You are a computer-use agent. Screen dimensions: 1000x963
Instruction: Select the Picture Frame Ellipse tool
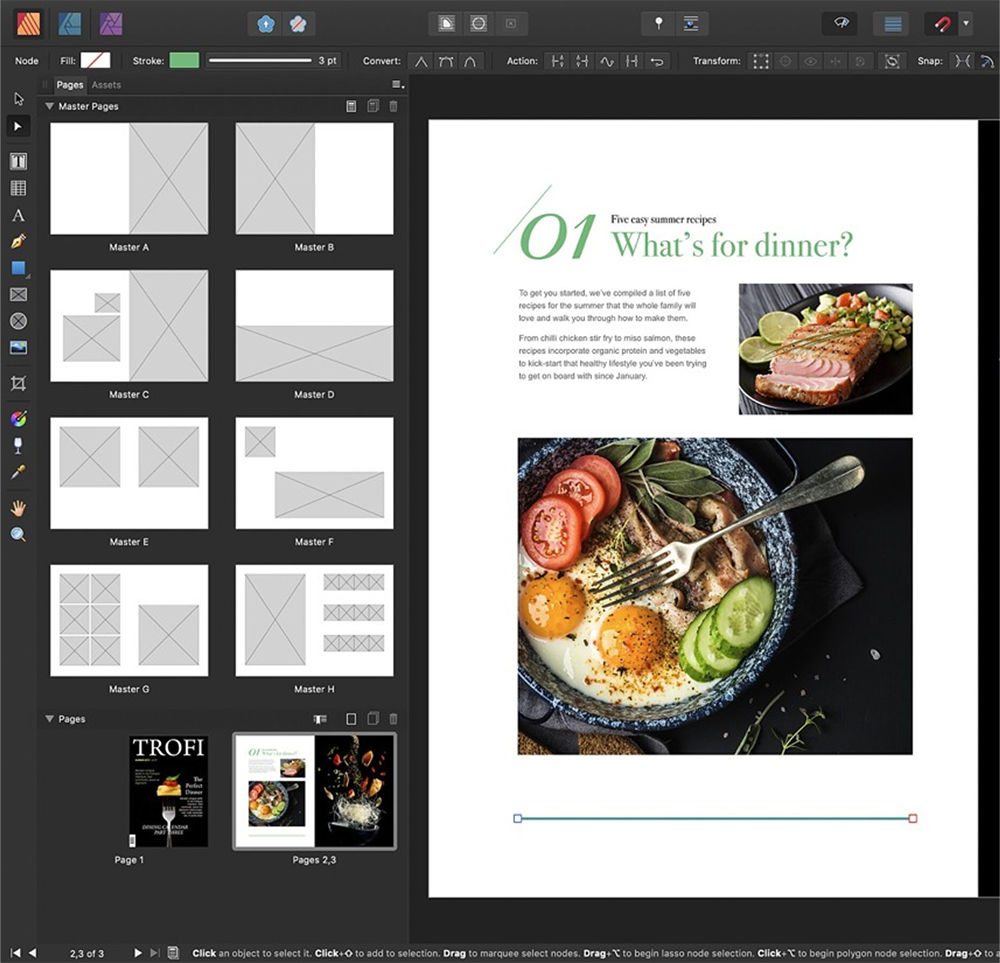click(x=18, y=321)
